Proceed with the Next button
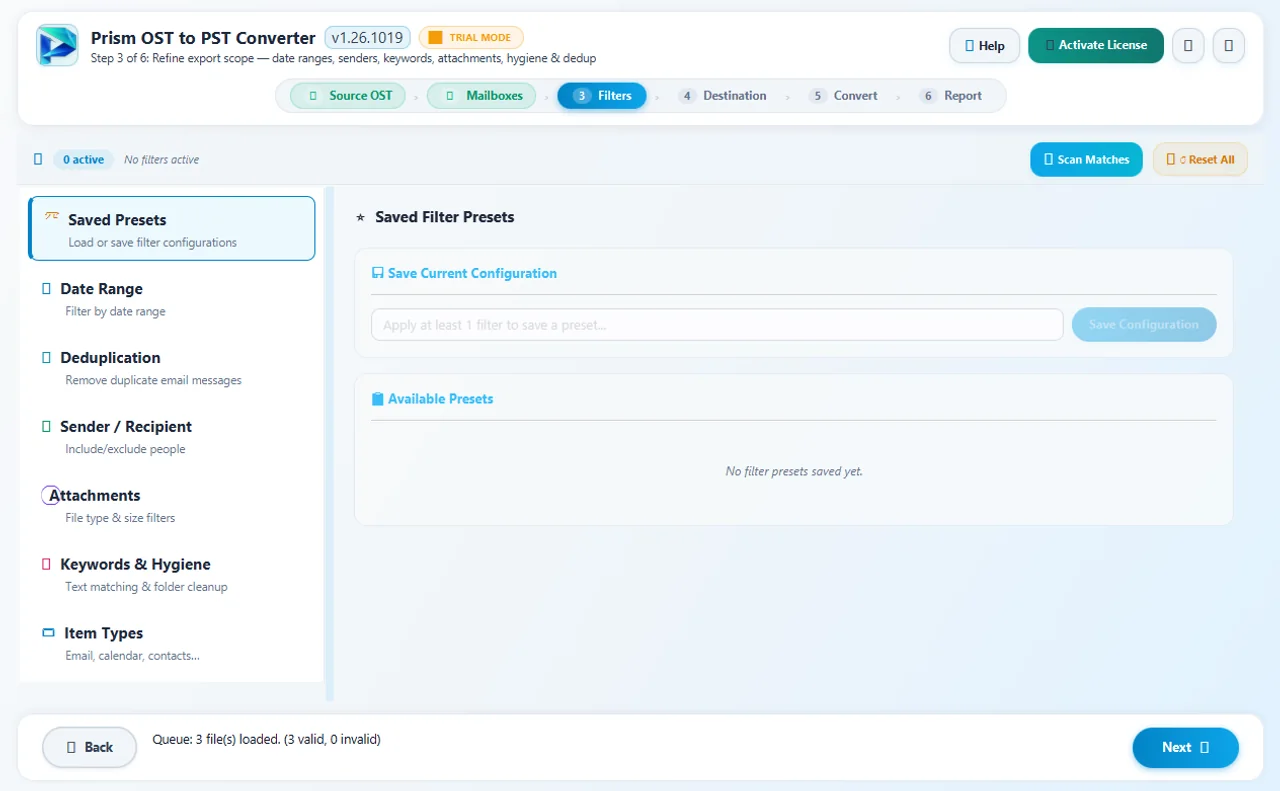The width and height of the screenshot is (1280, 791). [1185, 747]
